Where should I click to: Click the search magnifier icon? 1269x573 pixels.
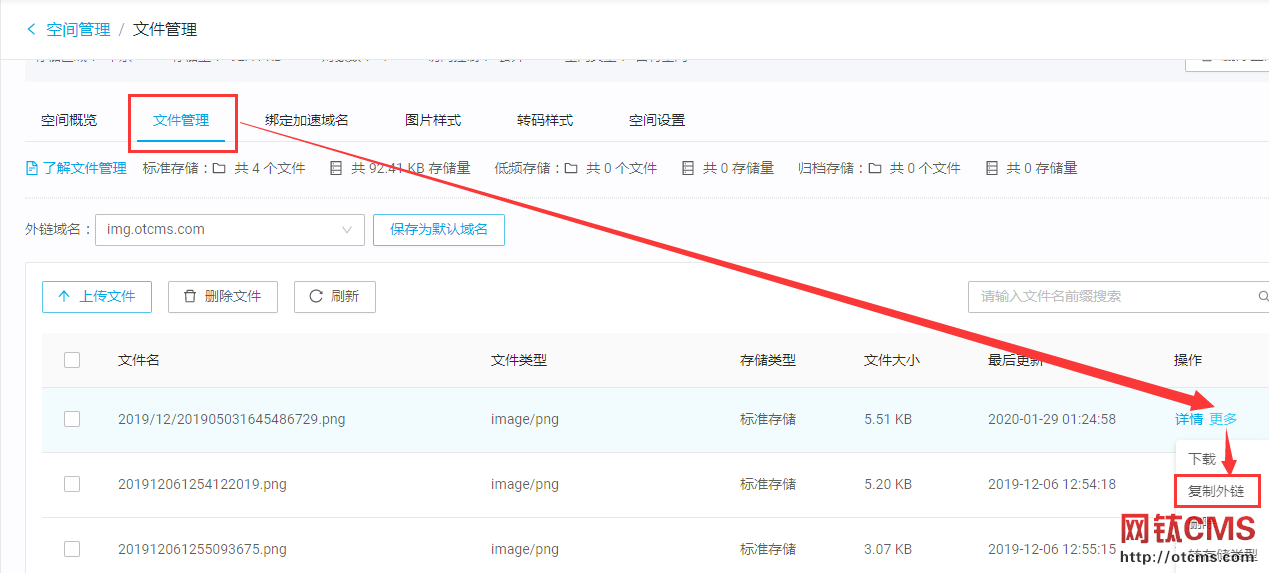(1263, 296)
